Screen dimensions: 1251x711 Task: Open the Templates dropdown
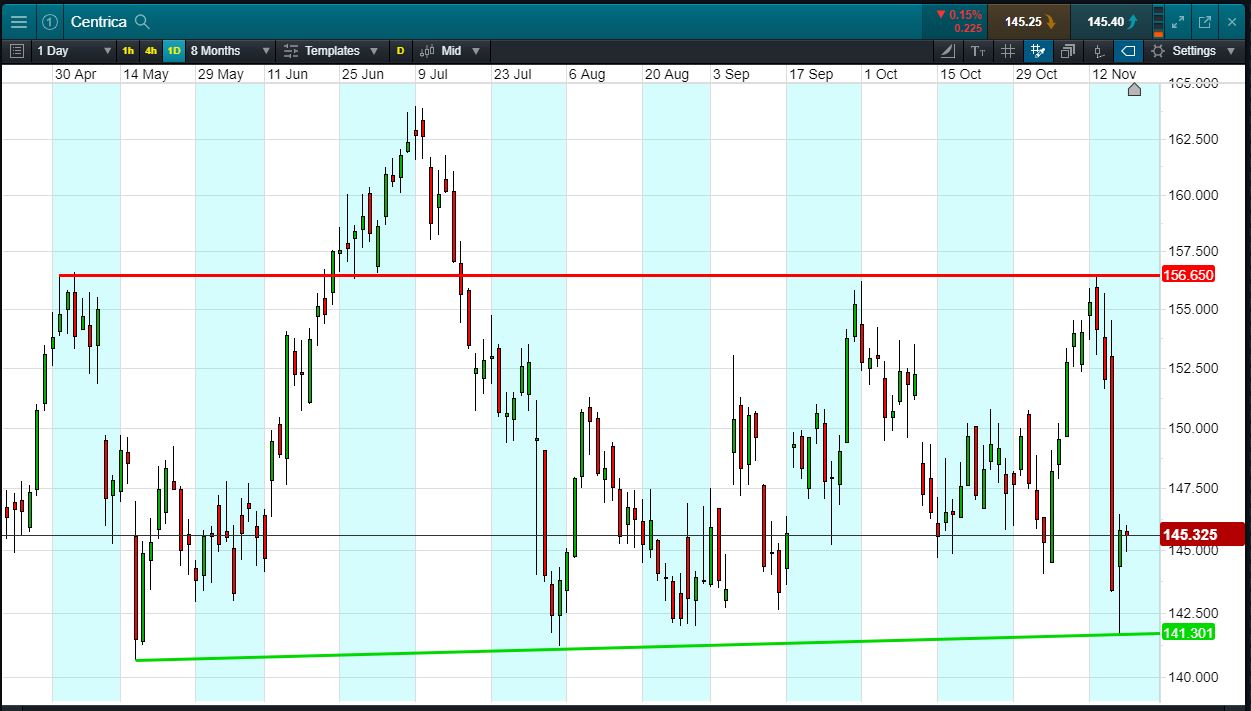click(x=330, y=50)
